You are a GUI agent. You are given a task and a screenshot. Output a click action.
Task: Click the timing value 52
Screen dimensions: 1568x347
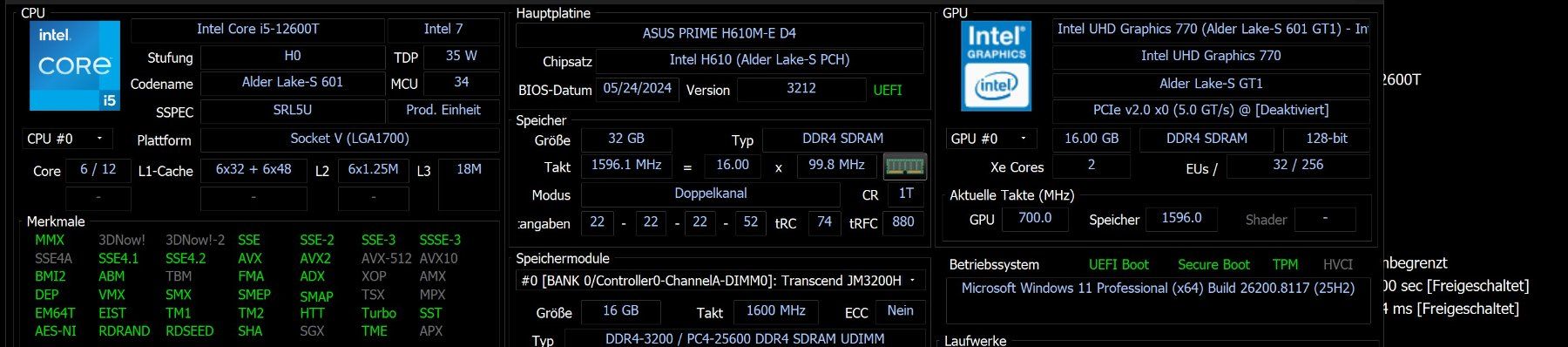(x=751, y=222)
